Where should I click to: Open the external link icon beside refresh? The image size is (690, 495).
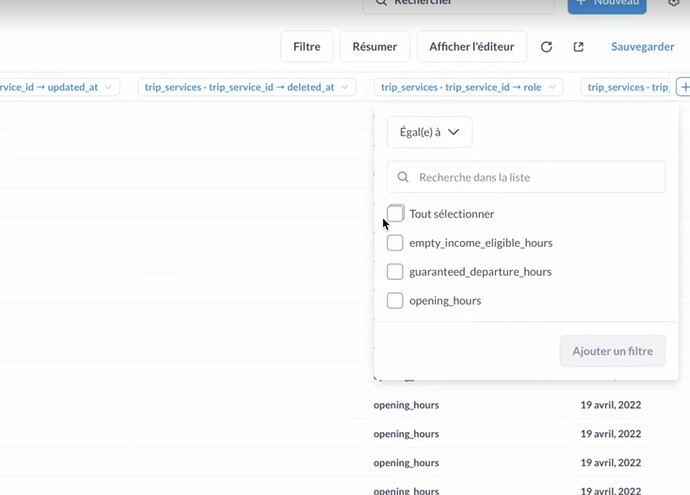[x=578, y=47]
